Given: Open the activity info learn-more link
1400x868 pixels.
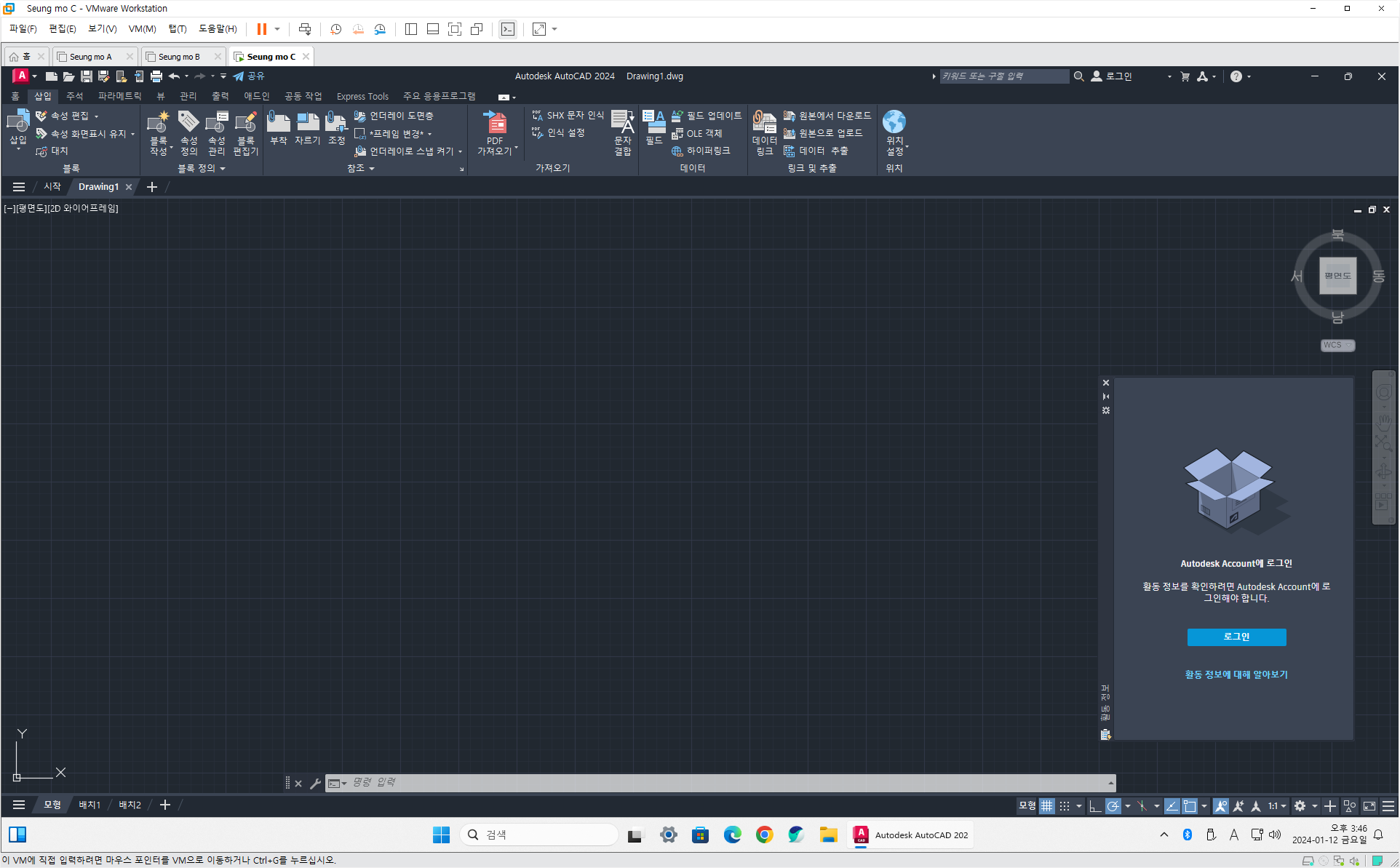Looking at the screenshot, I should coord(1236,674).
